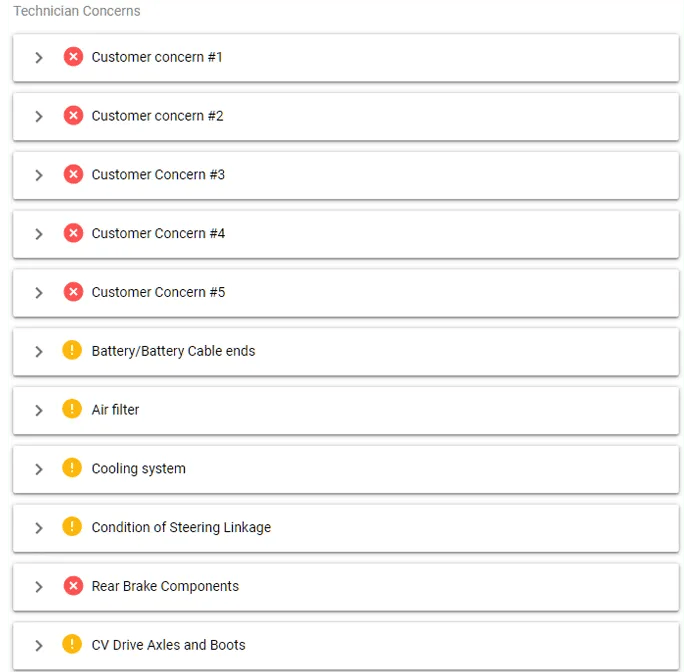Click yellow warning icon beside Air filter
Screen dimensions: 692x672
tap(72, 409)
